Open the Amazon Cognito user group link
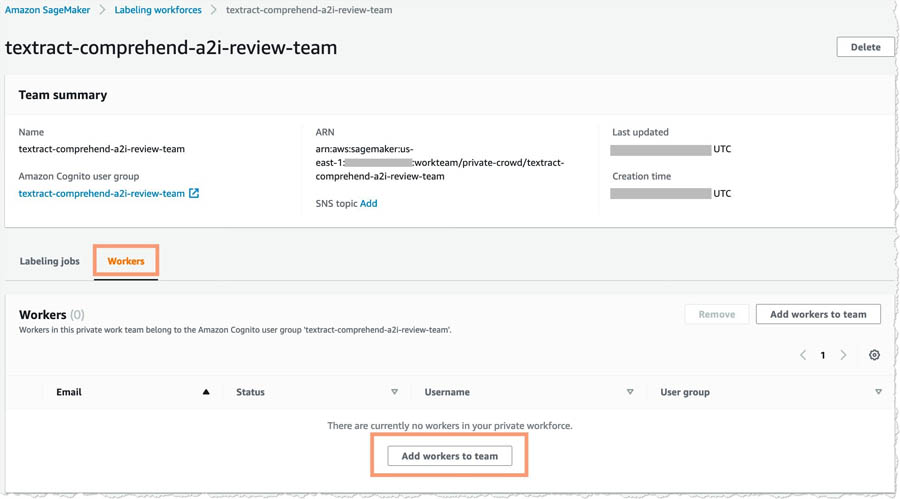 [x=102, y=194]
